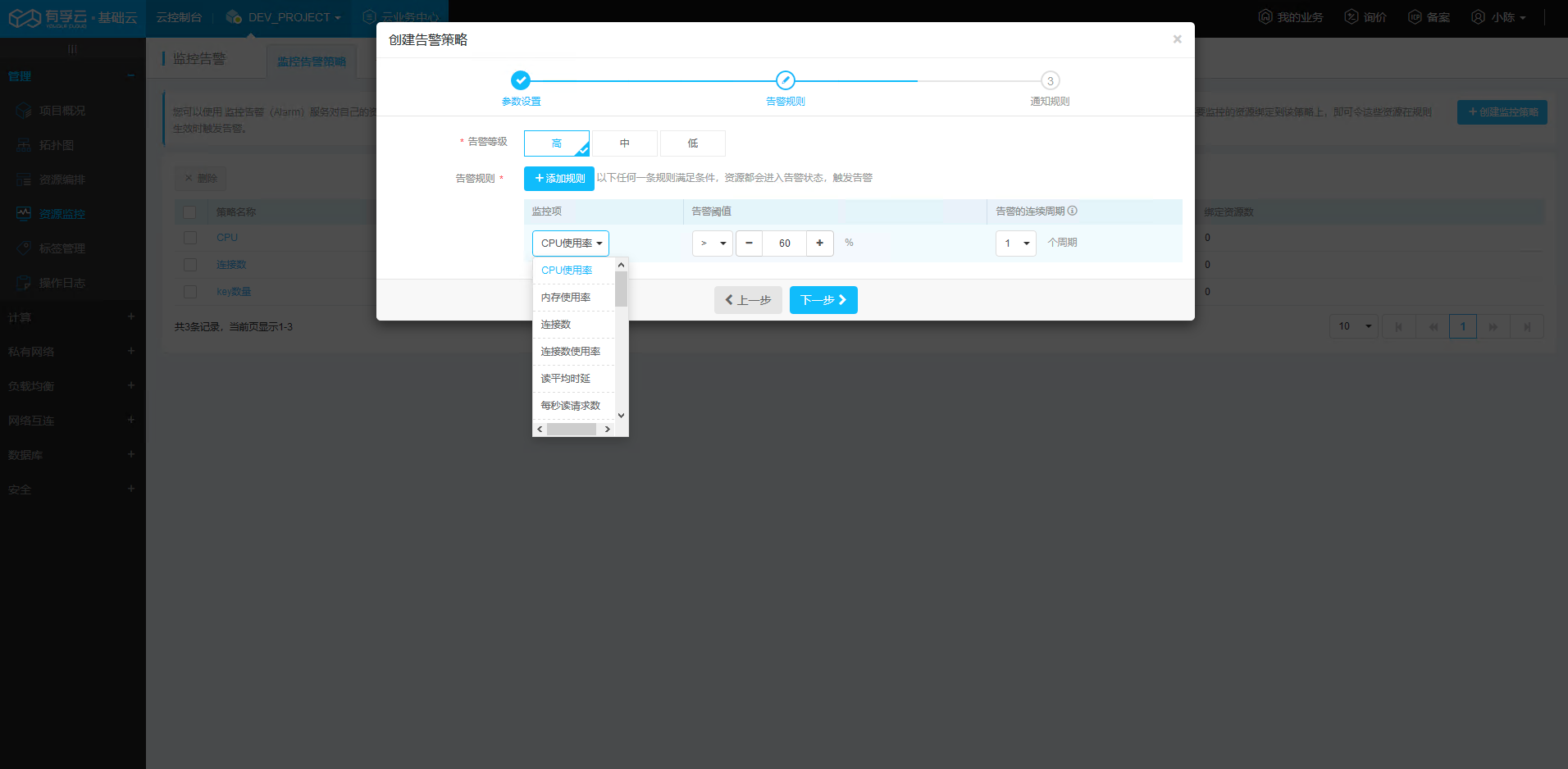The image size is (1568, 769).
Task: Click the plus icon to increase threshold
Action: [x=819, y=243]
